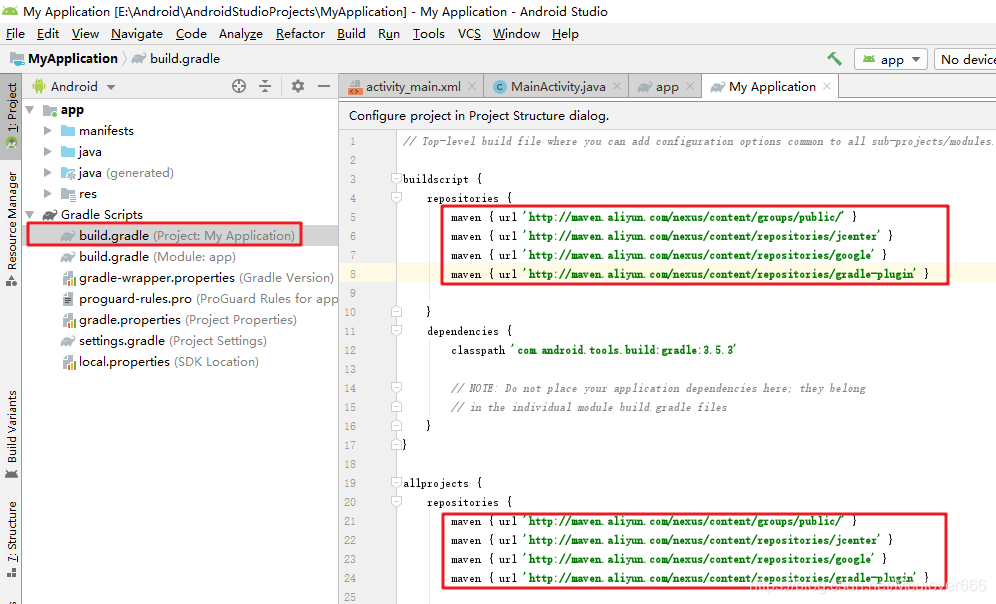Open the Help menu
The height and width of the screenshot is (604, 996).
[x=565, y=34]
